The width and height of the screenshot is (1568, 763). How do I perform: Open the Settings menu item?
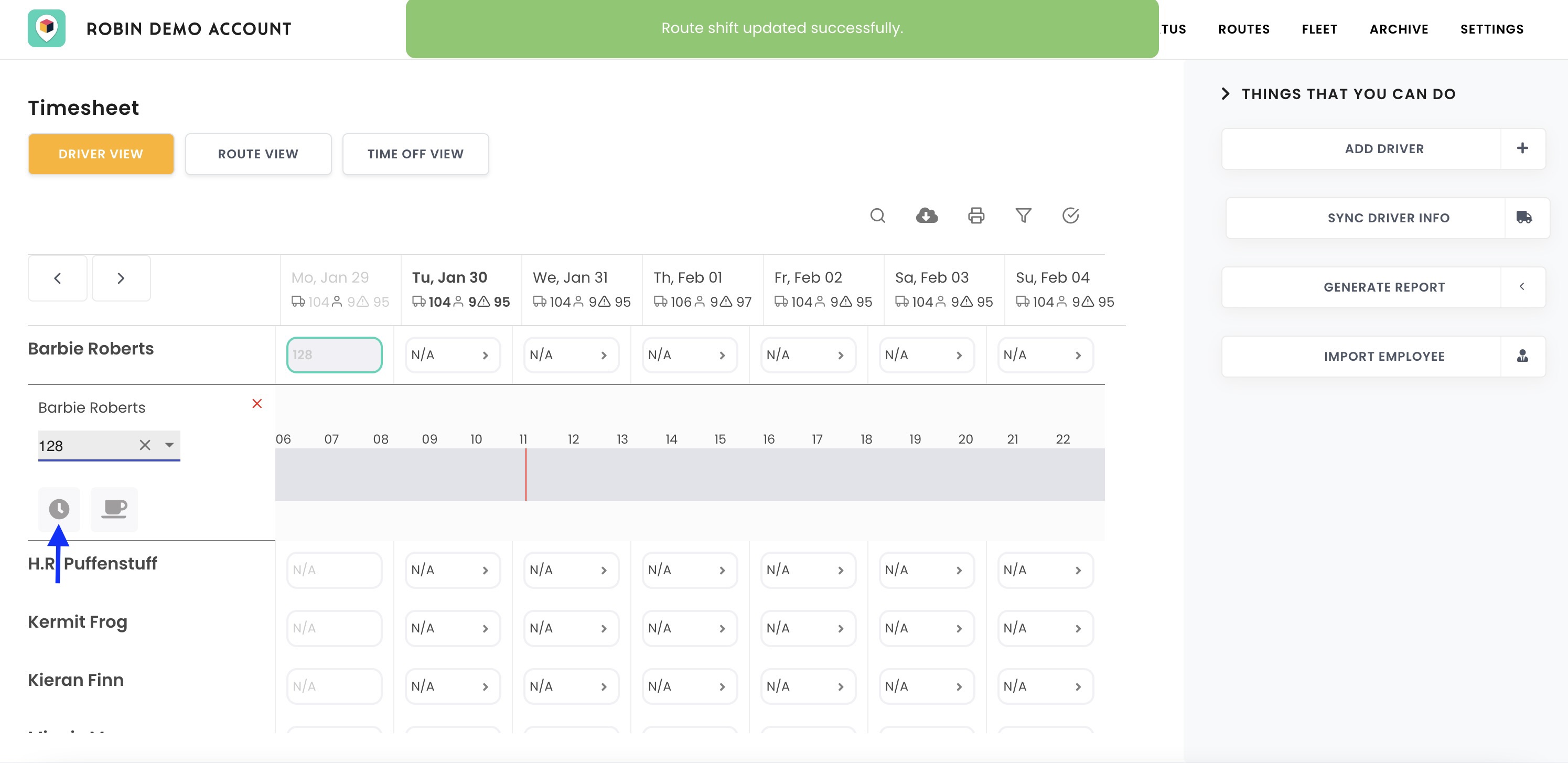(1491, 29)
